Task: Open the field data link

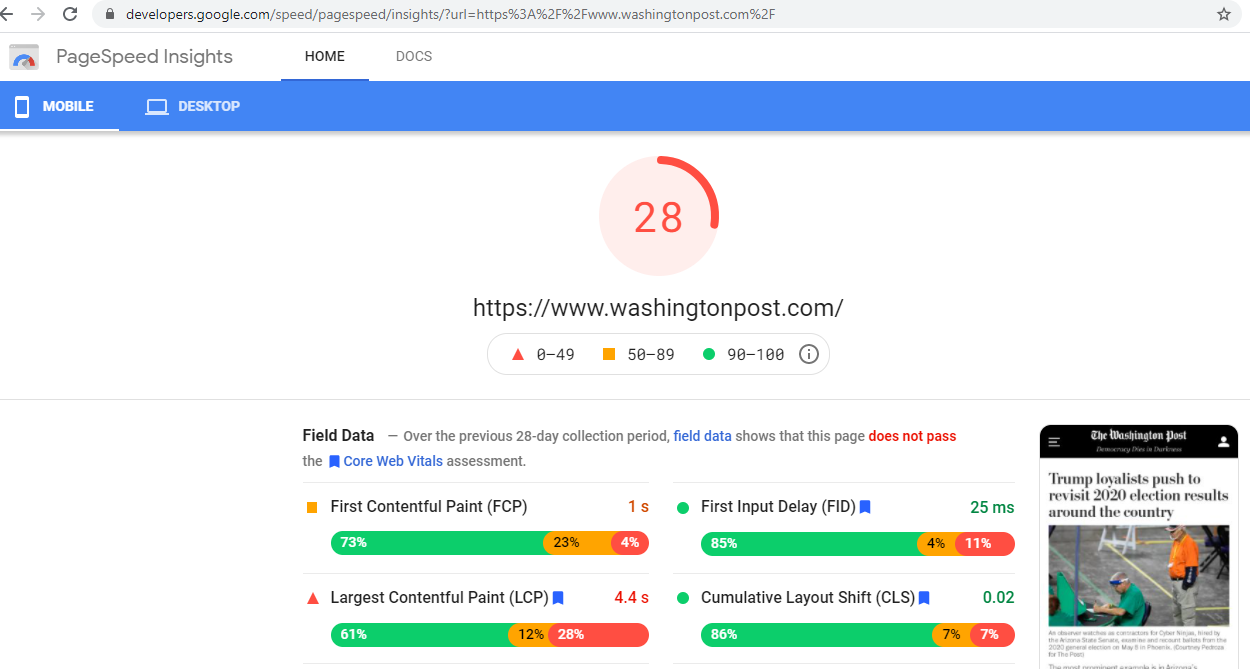Action: pos(703,436)
